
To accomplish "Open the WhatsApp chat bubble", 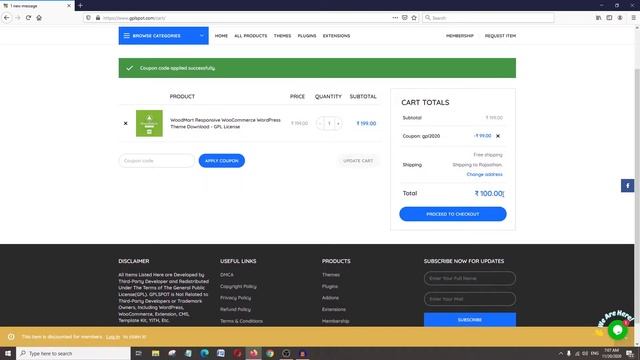I will coord(618,329).
